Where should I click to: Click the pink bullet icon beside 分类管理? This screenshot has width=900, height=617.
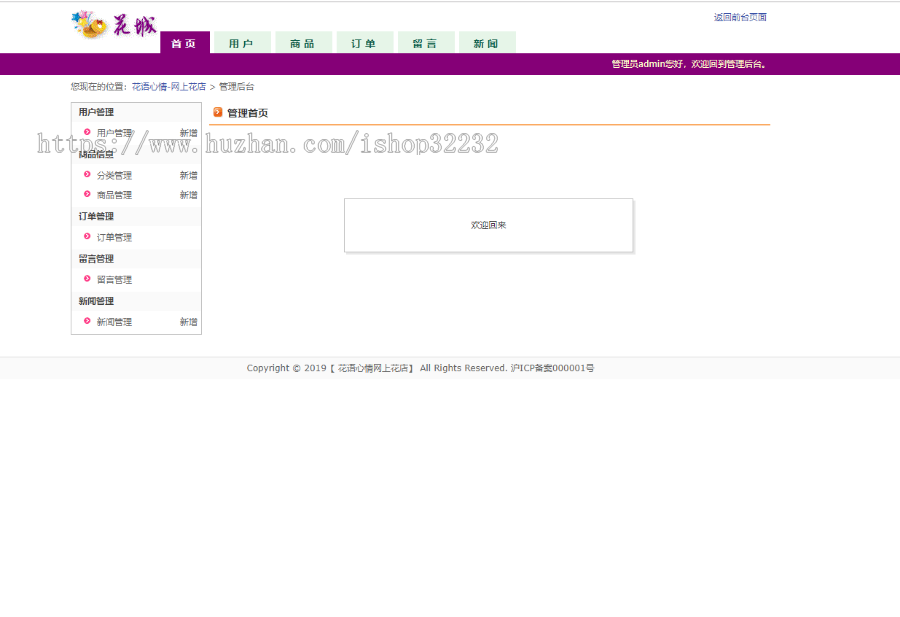click(x=87, y=174)
